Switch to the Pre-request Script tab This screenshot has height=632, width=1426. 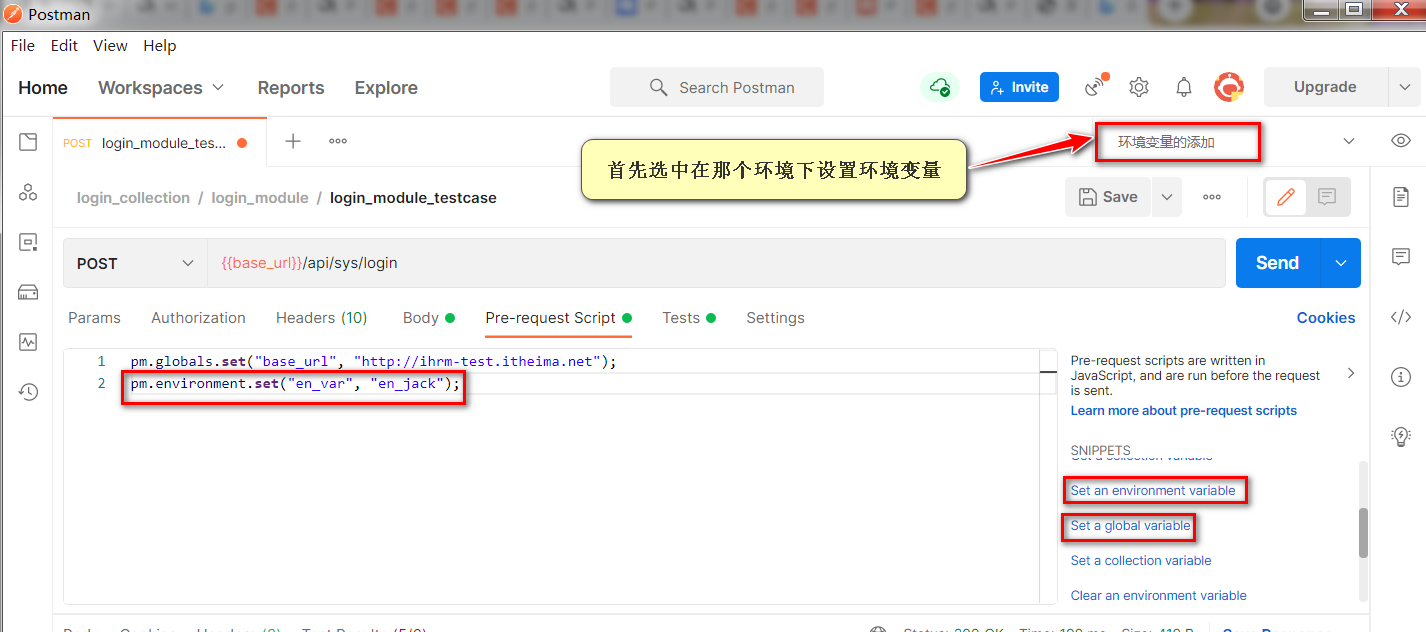[x=559, y=318]
